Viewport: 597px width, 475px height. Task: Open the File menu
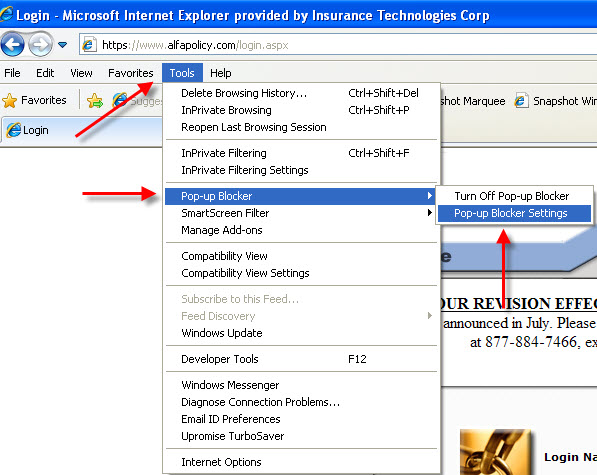point(12,73)
